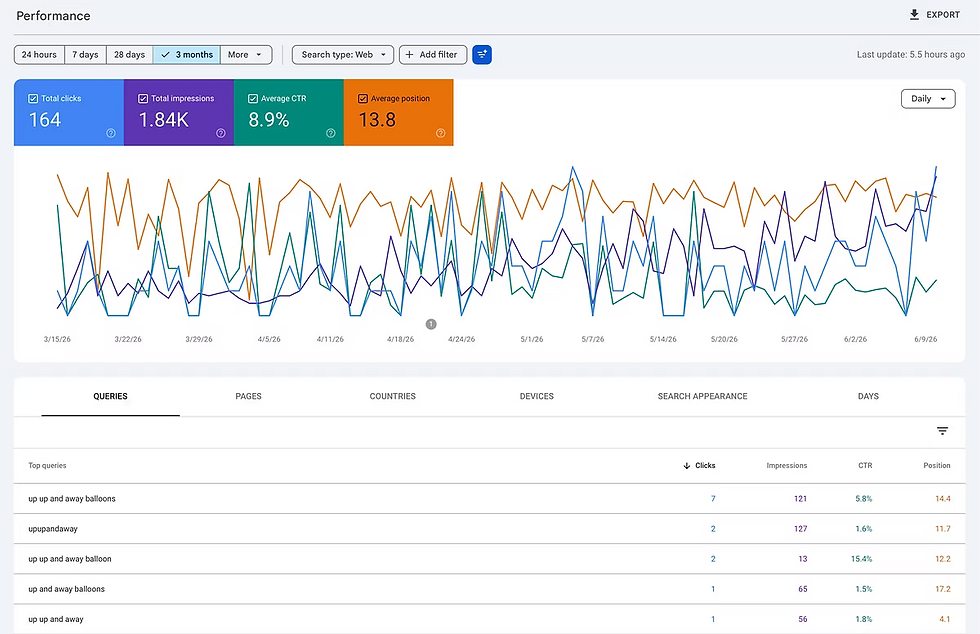Switch to the Devices tab
The height and width of the screenshot is (634, 980).
[x=537, y=396]
